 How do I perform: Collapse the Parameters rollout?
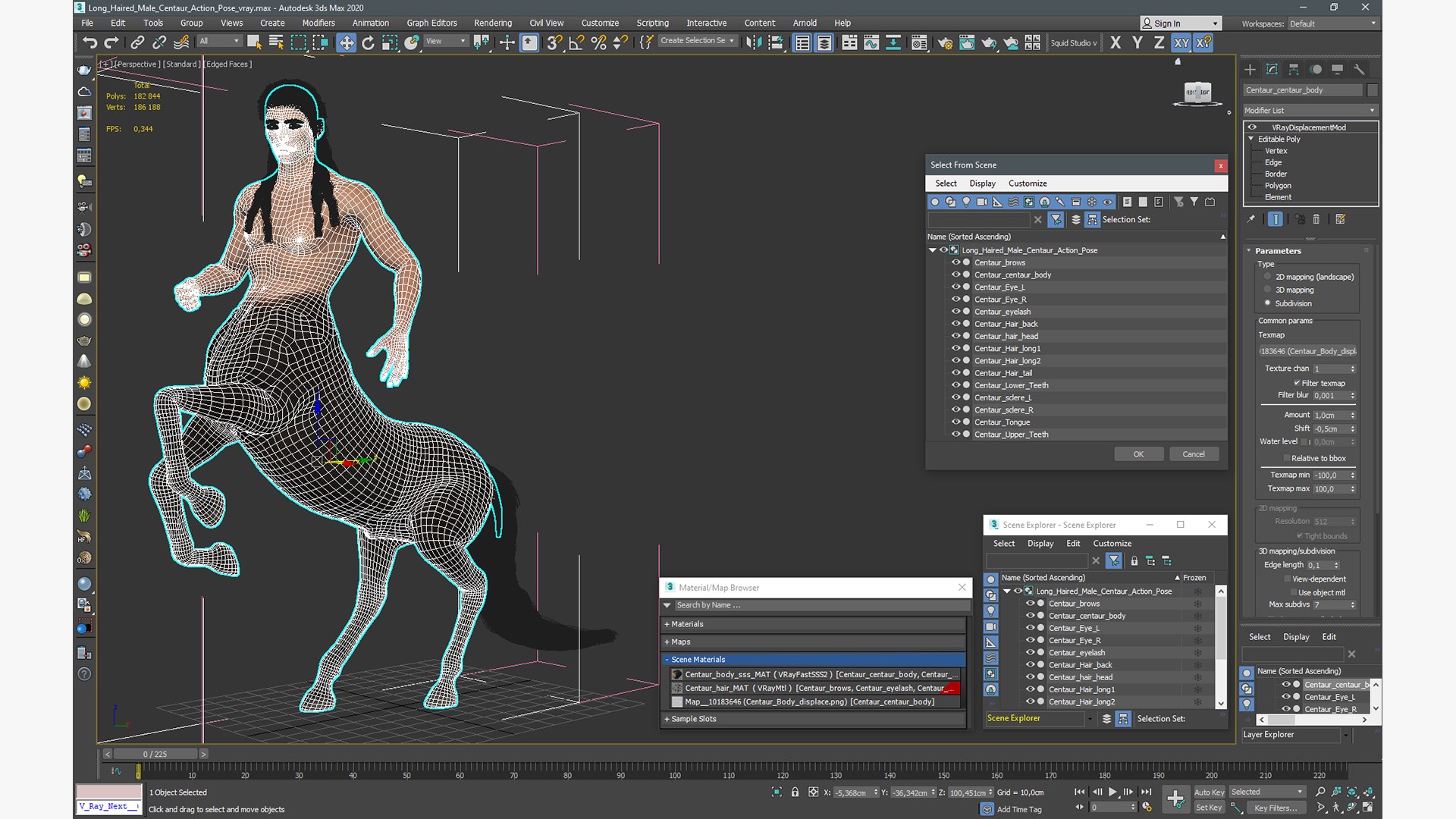point(1249,250)
